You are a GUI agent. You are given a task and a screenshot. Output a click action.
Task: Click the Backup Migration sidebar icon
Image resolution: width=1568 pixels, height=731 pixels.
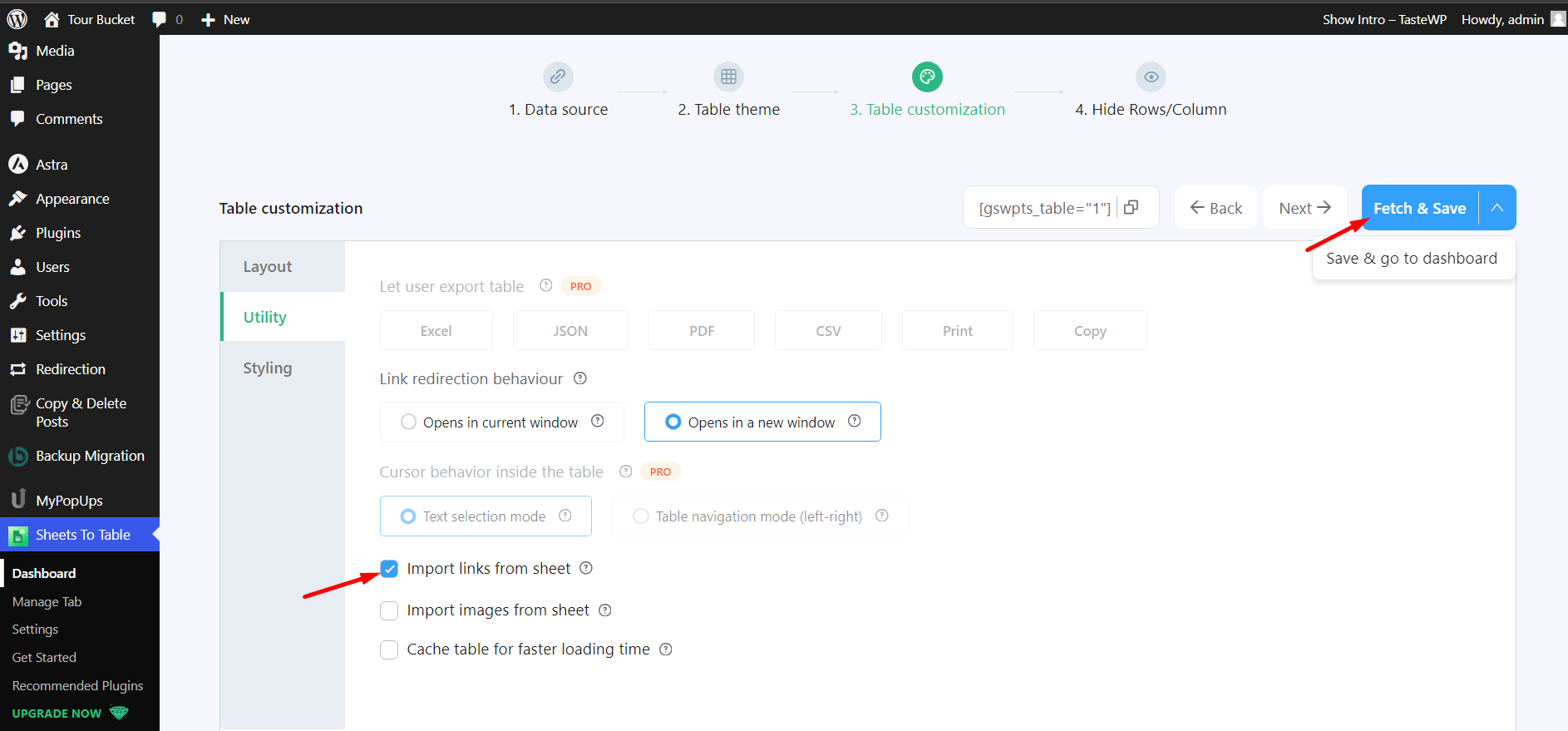click(x=18, y=456)
